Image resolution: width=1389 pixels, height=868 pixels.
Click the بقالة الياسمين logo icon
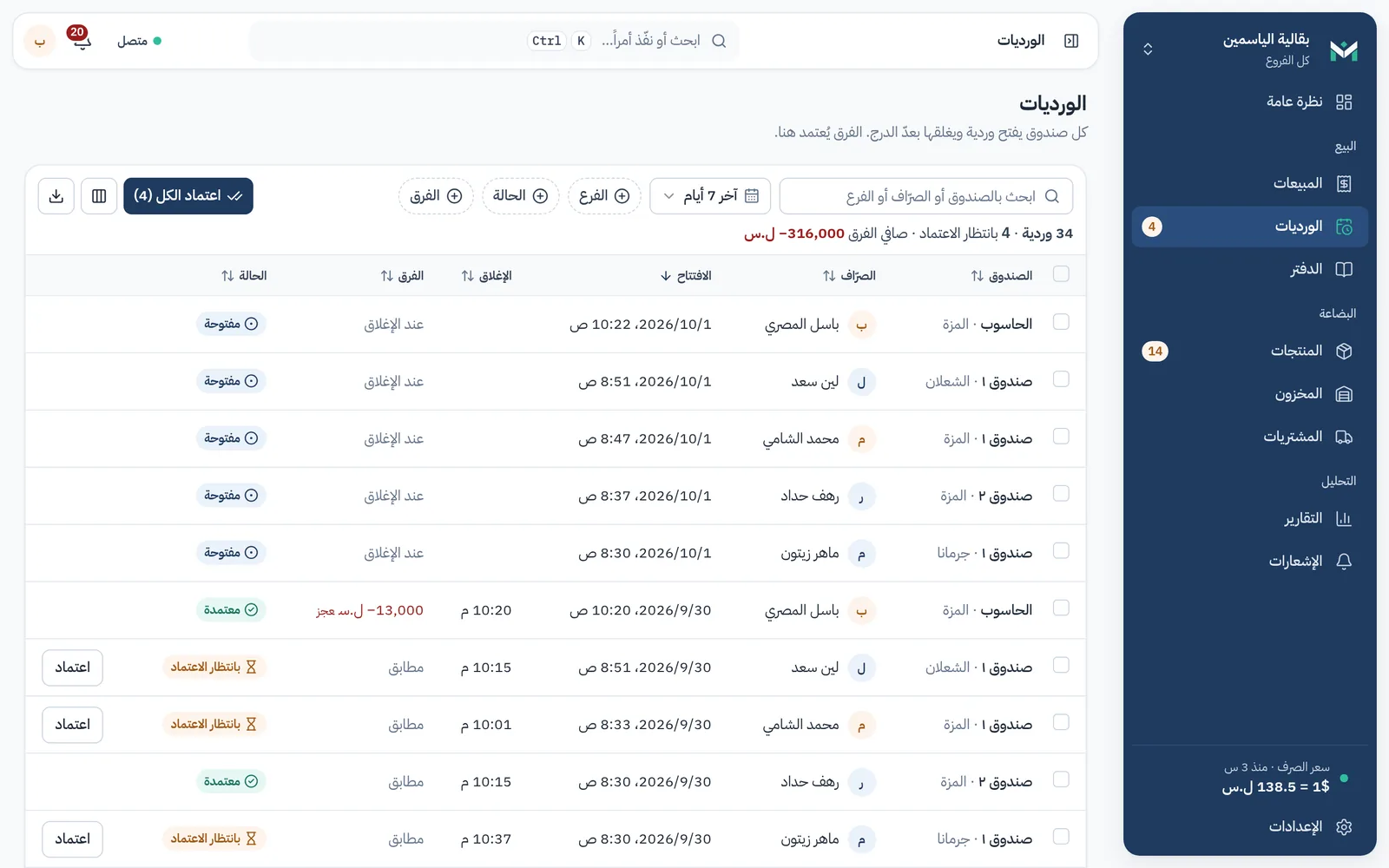click(x=1343, y=49)
